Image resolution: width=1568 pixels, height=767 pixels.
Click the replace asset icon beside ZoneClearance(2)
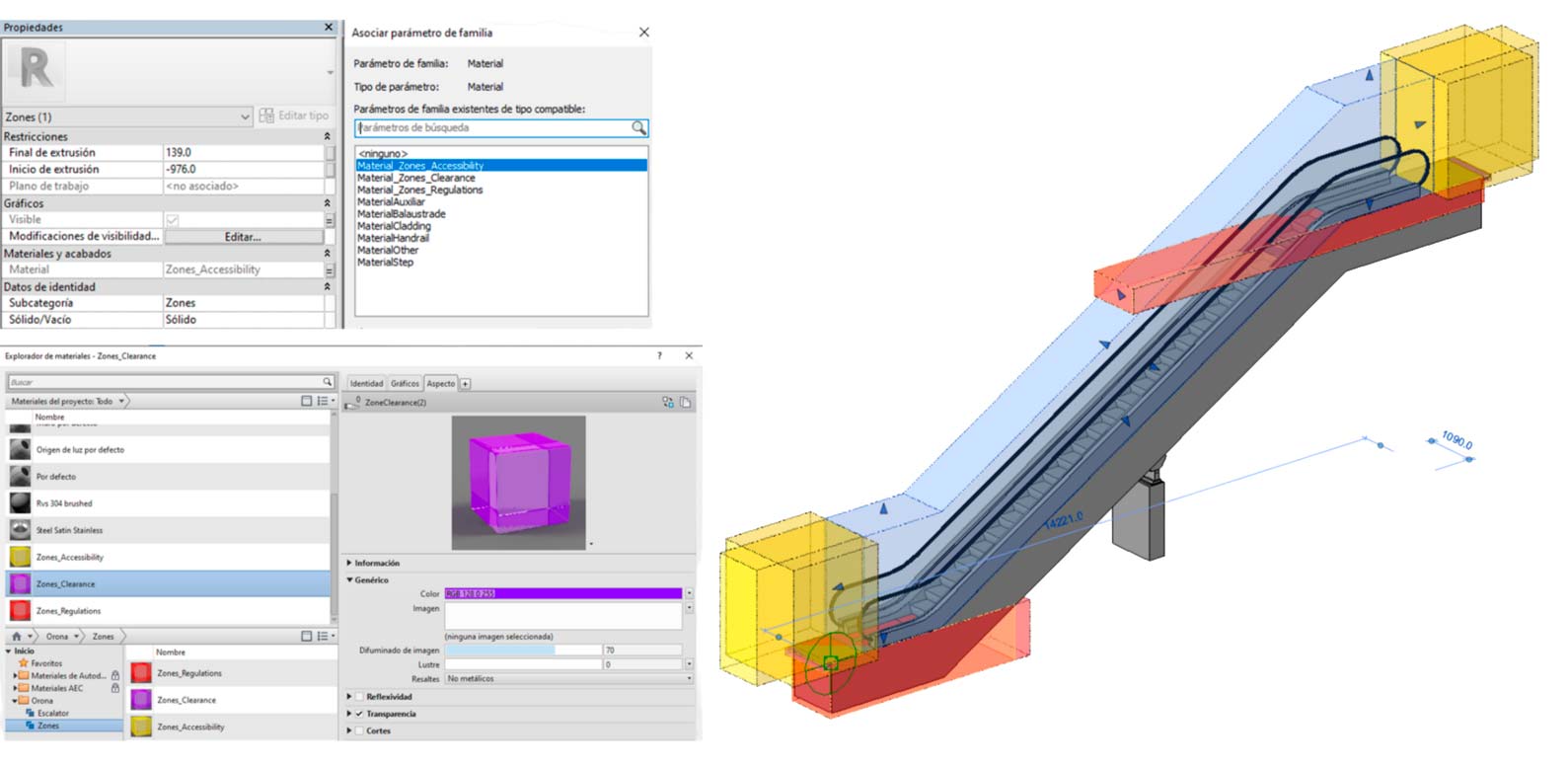[668, 403]
